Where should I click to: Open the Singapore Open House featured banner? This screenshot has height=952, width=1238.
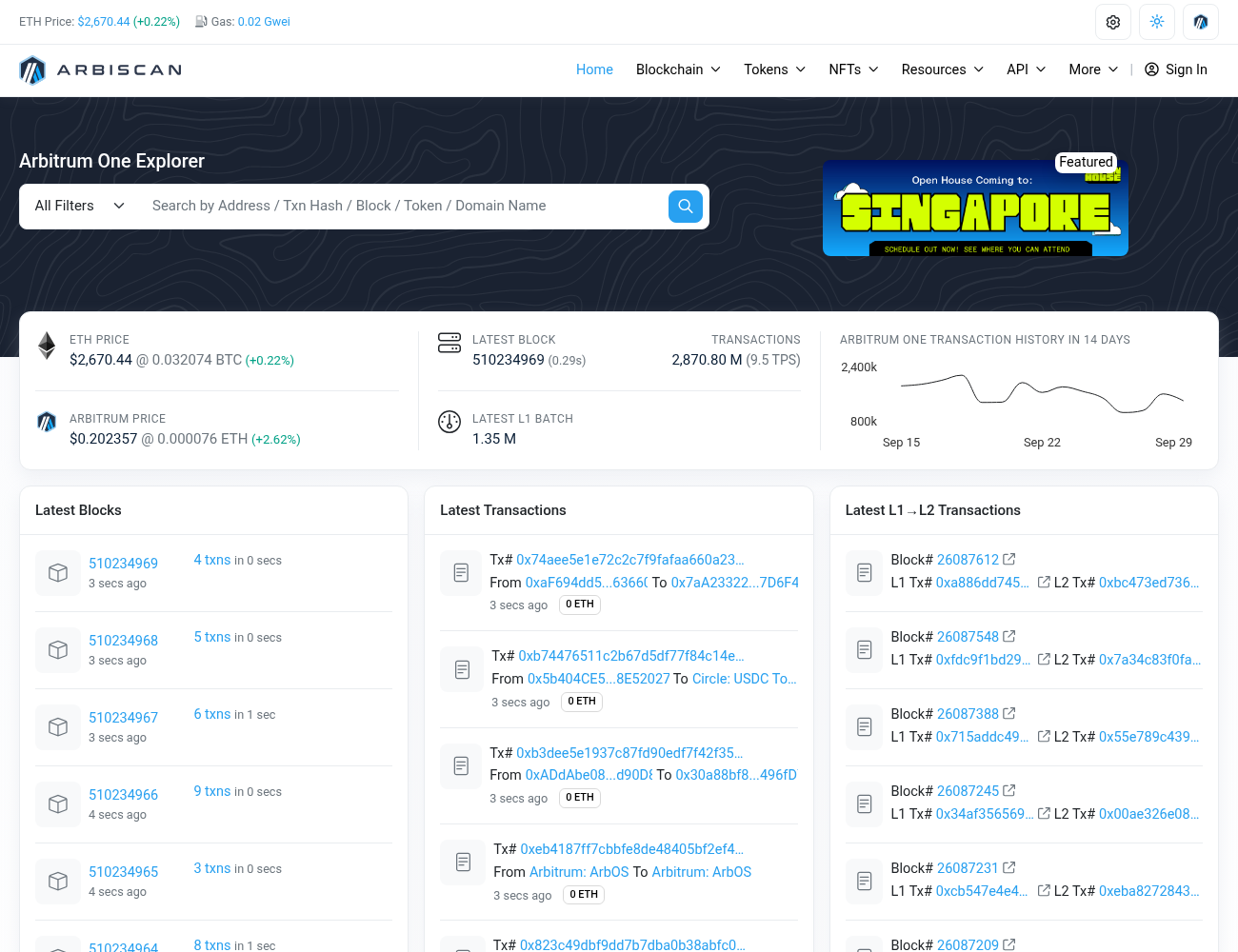click(975, 208)
